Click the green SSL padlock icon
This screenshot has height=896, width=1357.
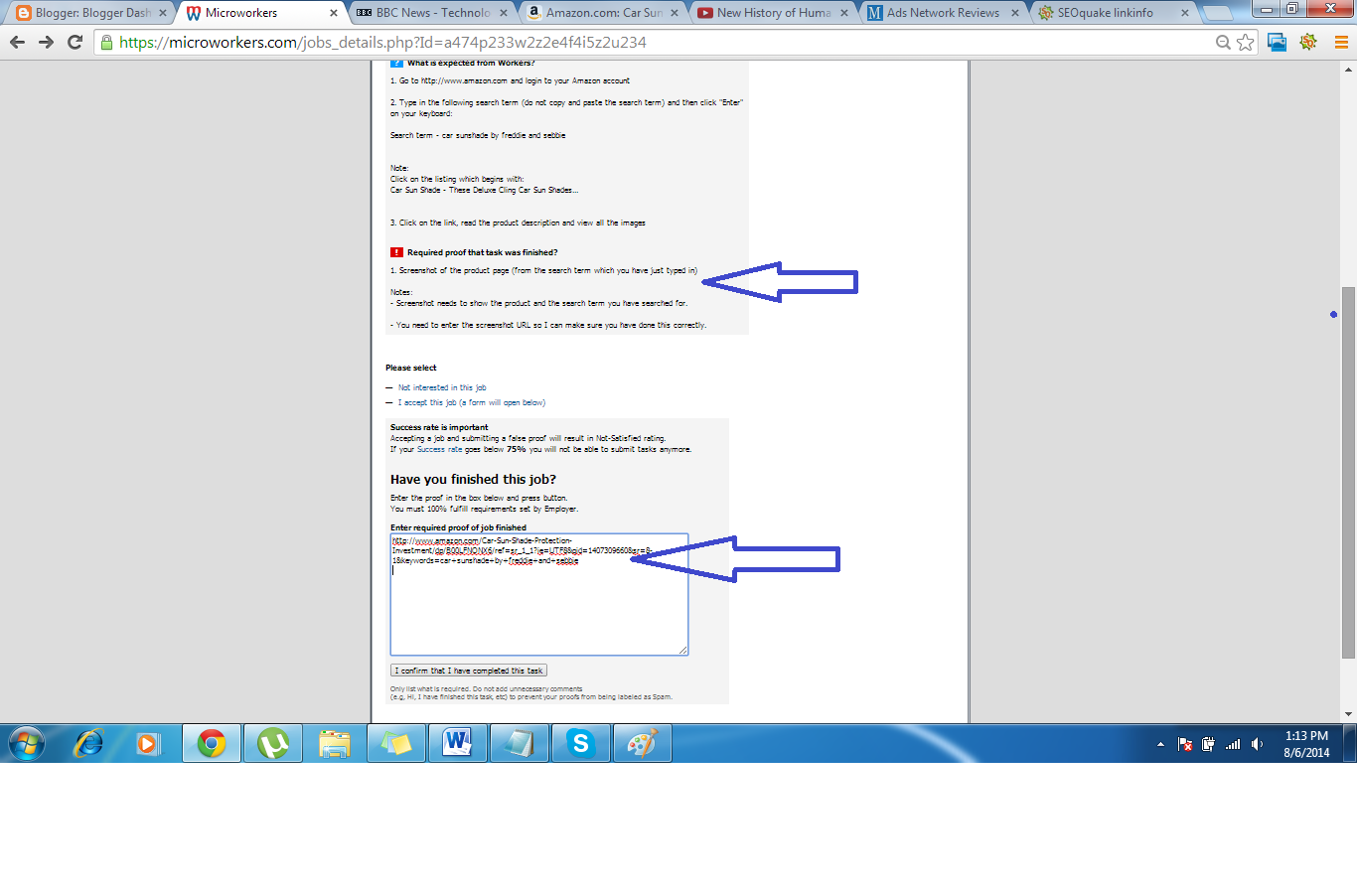click(x=107, y=42)
